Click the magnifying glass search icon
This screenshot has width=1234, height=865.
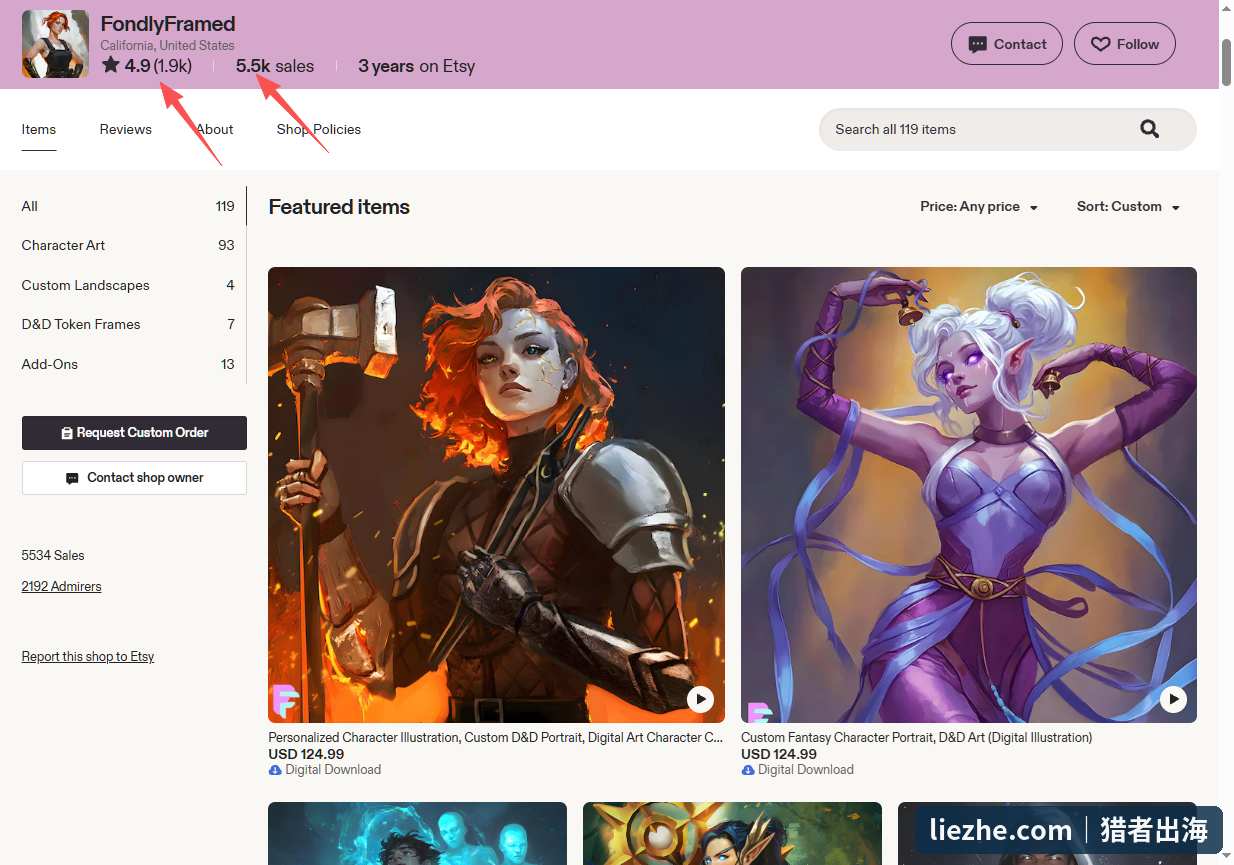tap(1150, 129)
